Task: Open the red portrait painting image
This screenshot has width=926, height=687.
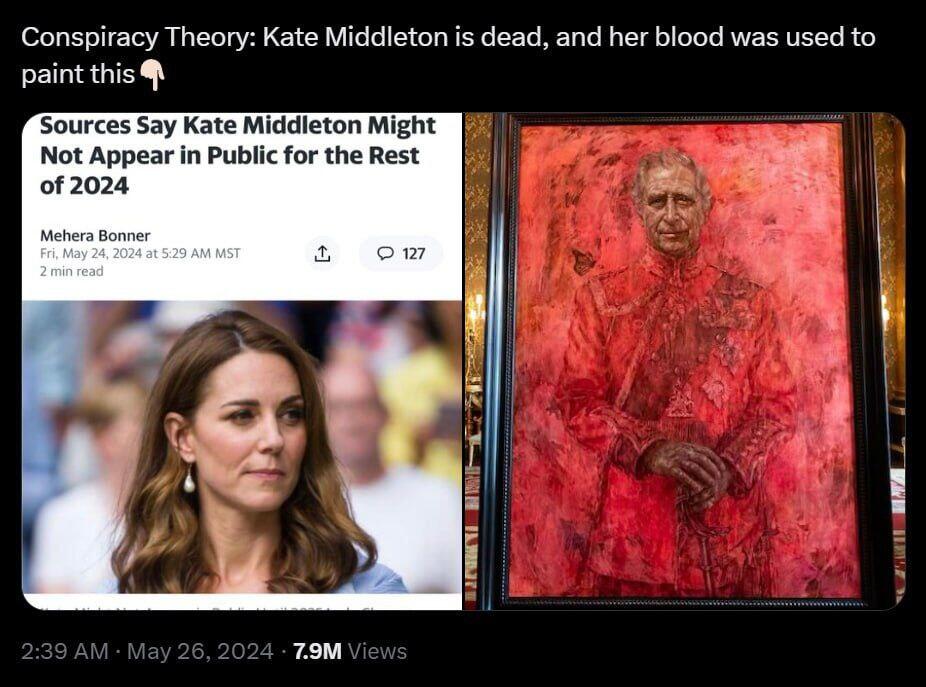Action: pyautogui.click(x=685, y=361)
